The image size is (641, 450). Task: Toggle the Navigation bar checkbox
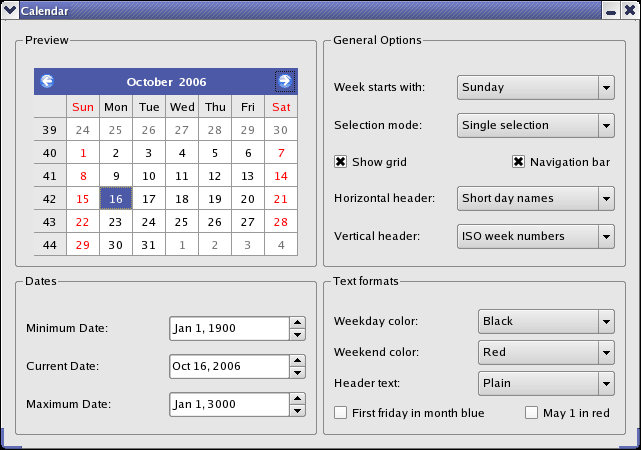pyautogui.click(x=519, y=162)
